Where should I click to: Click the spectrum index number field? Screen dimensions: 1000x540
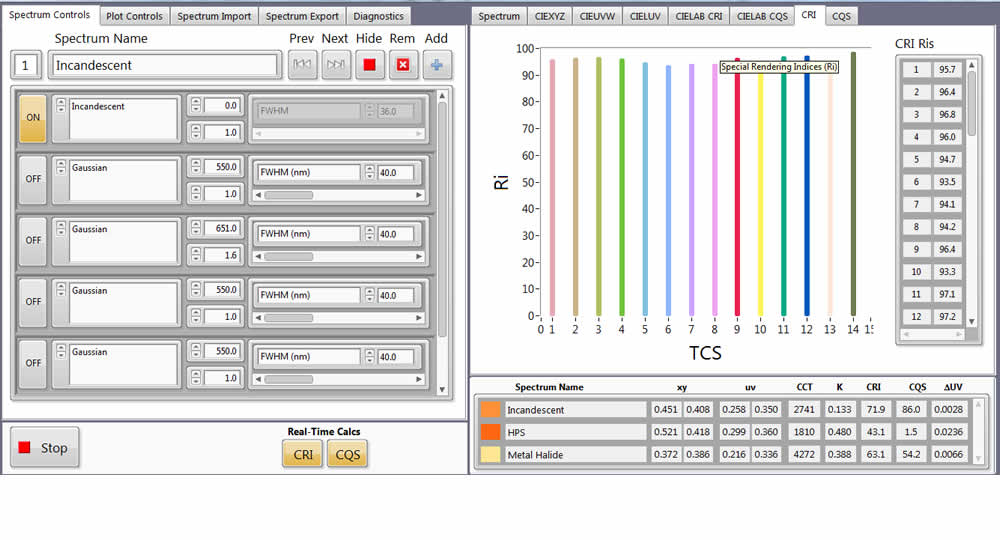click(26, 65)
